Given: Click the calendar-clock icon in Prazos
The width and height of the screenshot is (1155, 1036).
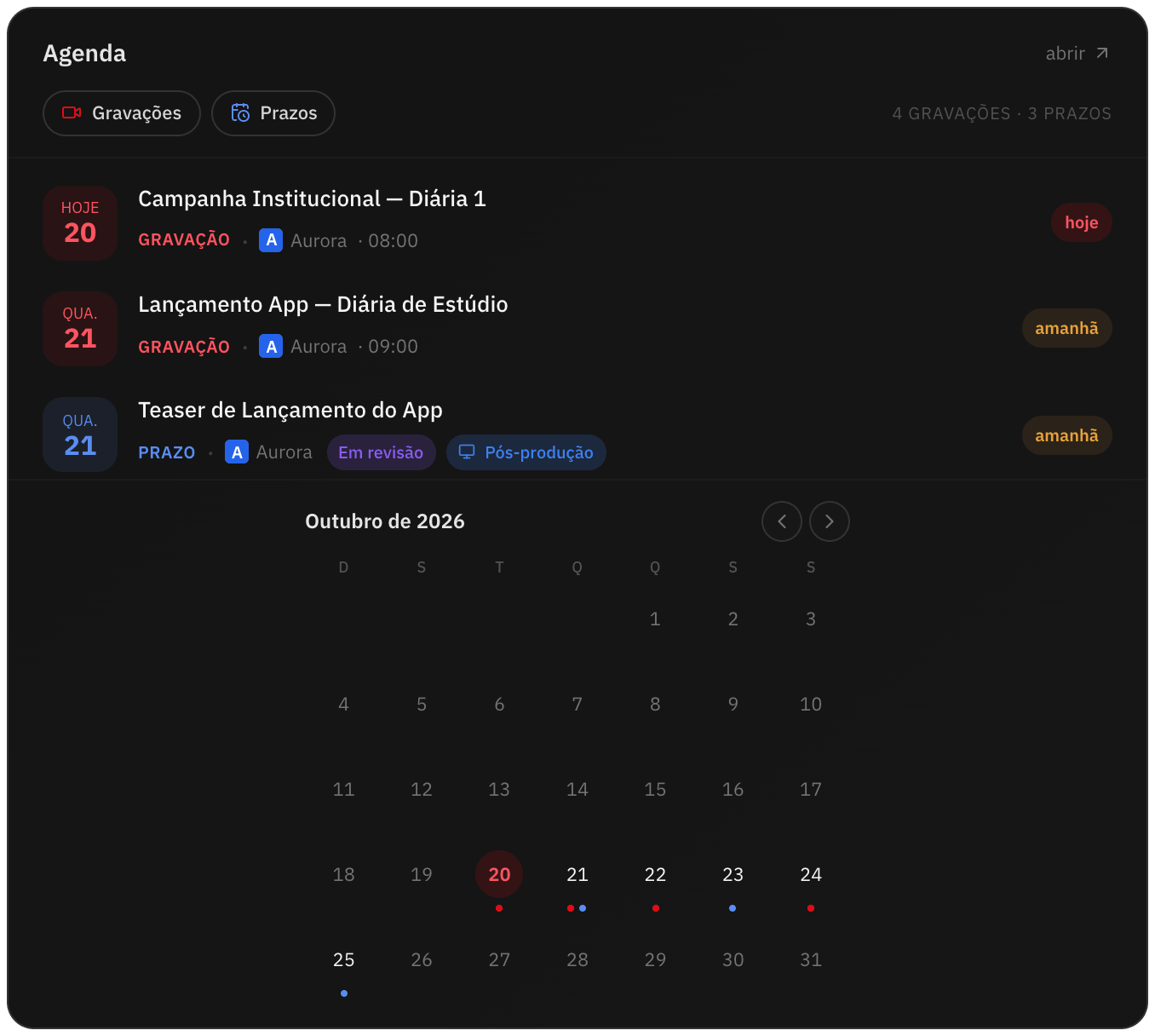Looking at the screenshot, I should (241, 113).
